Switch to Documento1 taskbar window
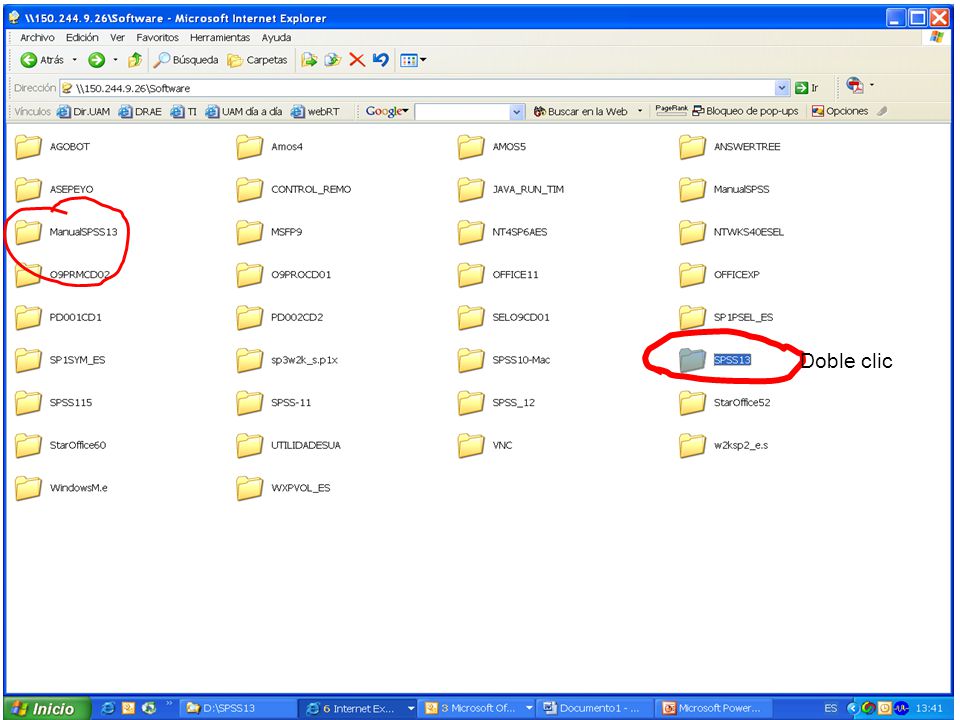 click(x=597, y=708)
